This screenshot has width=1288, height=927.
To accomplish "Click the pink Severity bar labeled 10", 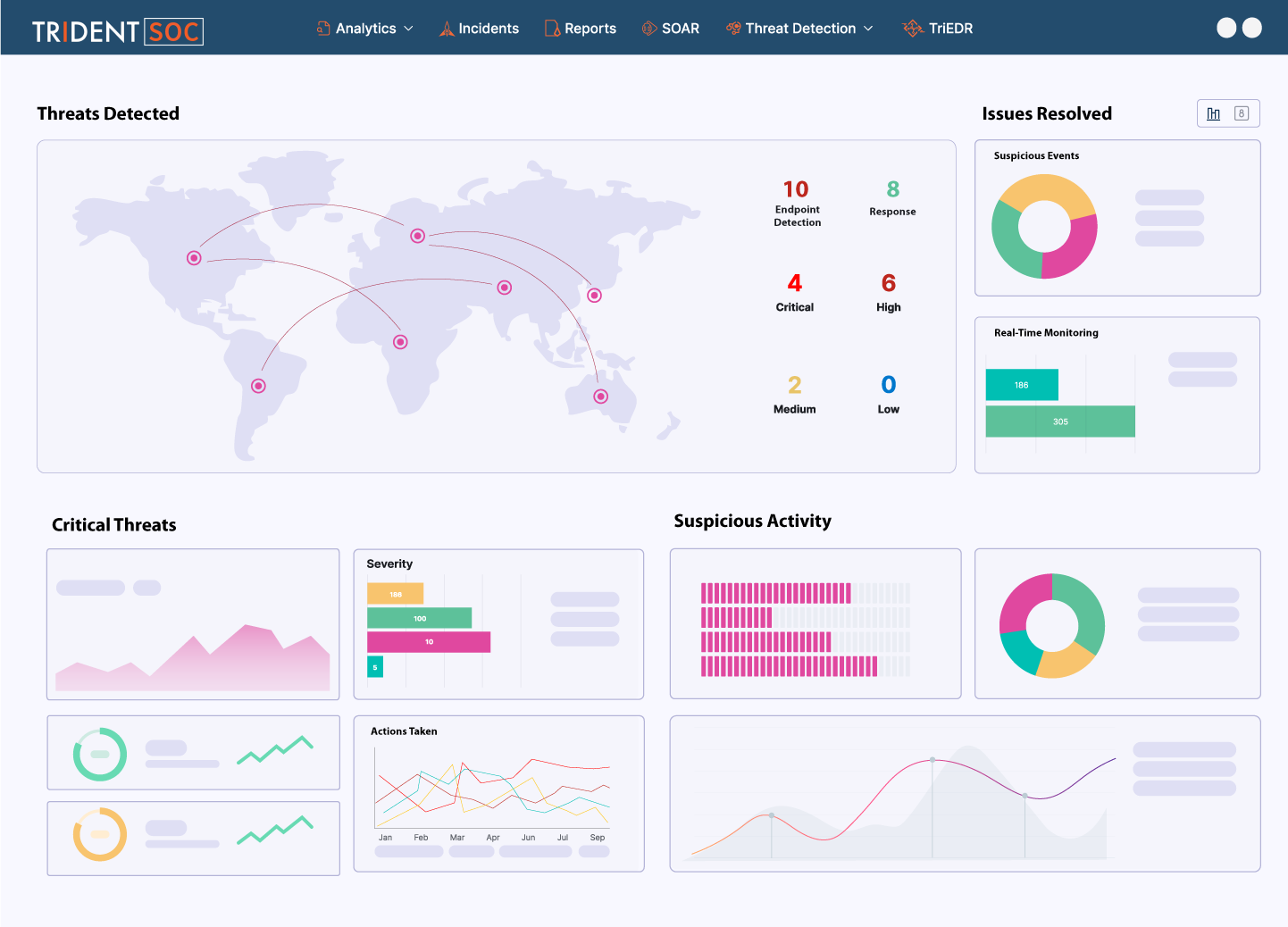I will pyautogui.click(x=429, y=642).
